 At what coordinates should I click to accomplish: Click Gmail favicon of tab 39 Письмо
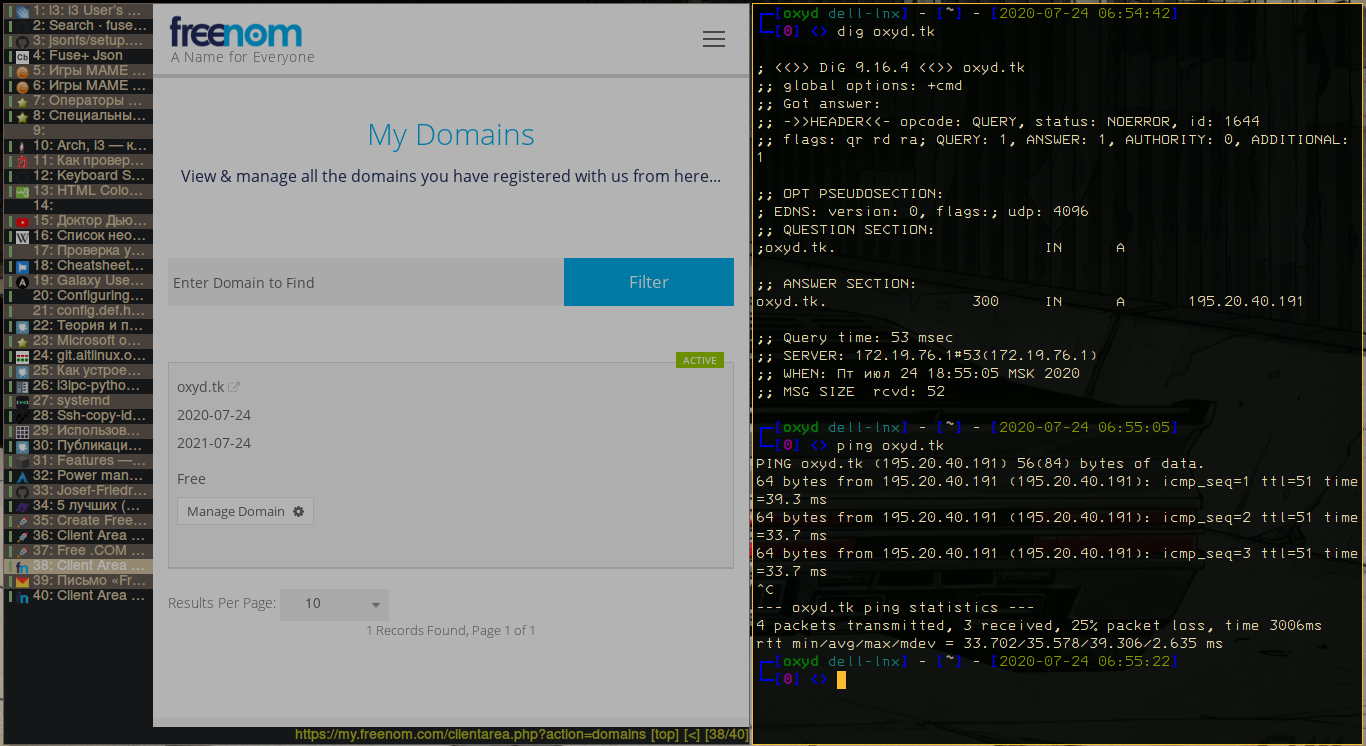point(22,581)
